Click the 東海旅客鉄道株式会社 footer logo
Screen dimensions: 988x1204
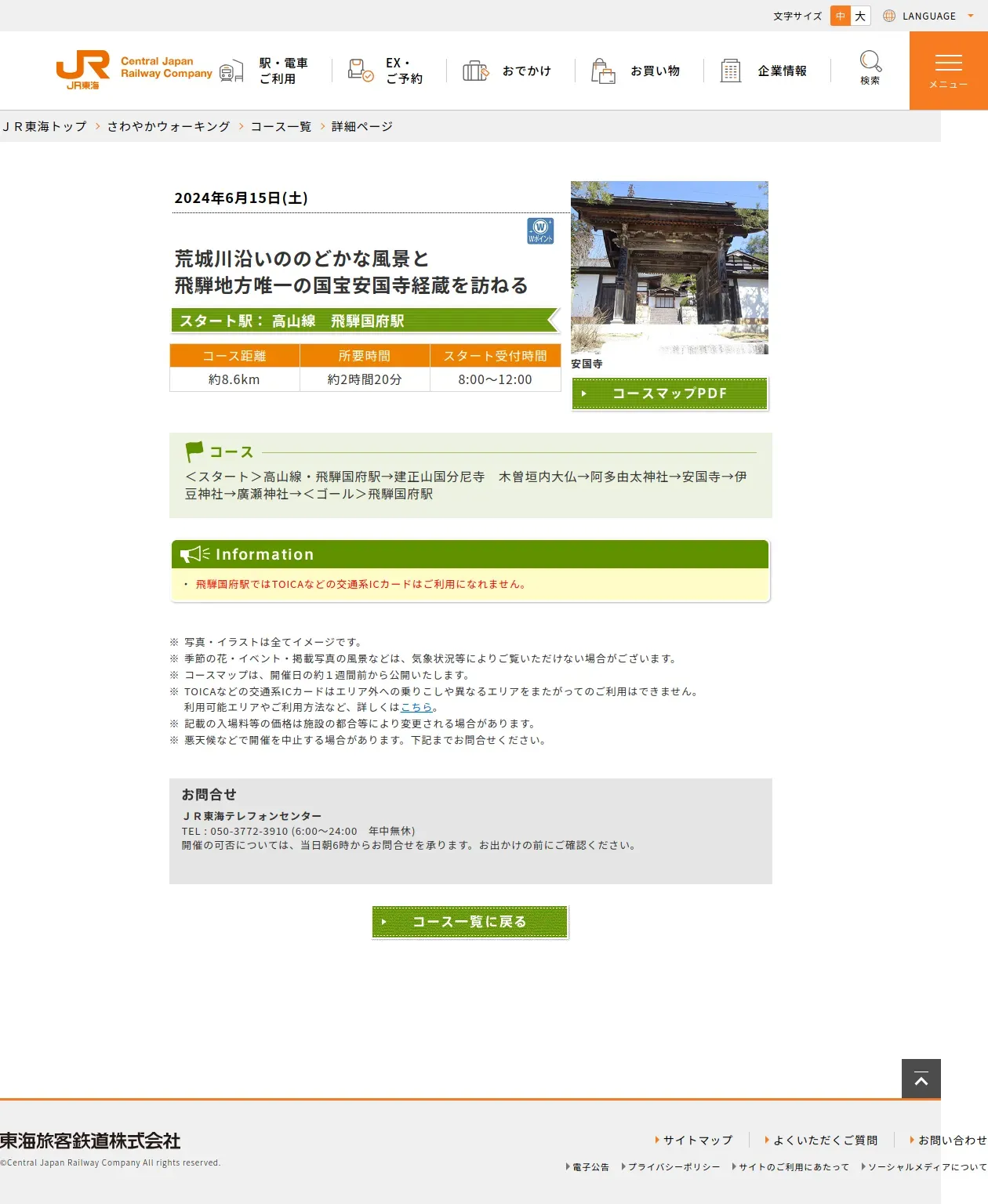(90, 1141)
